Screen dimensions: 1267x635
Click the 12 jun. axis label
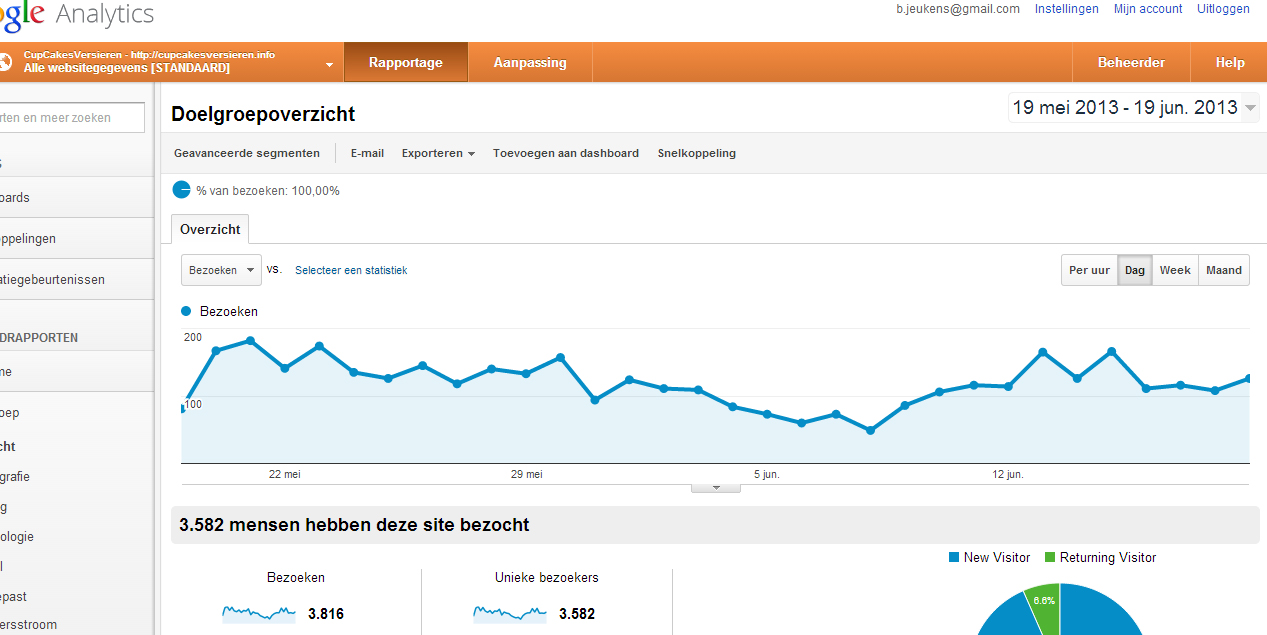[x=1008, y=474]
